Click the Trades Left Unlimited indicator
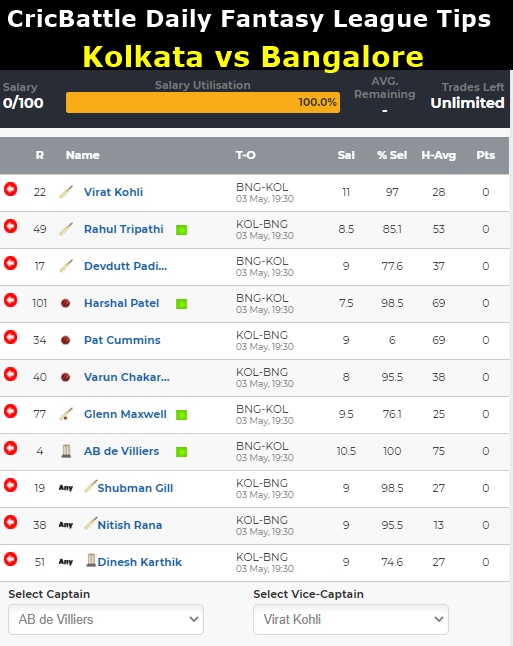This screenshot has width=513, height=646. click(467, 103)
